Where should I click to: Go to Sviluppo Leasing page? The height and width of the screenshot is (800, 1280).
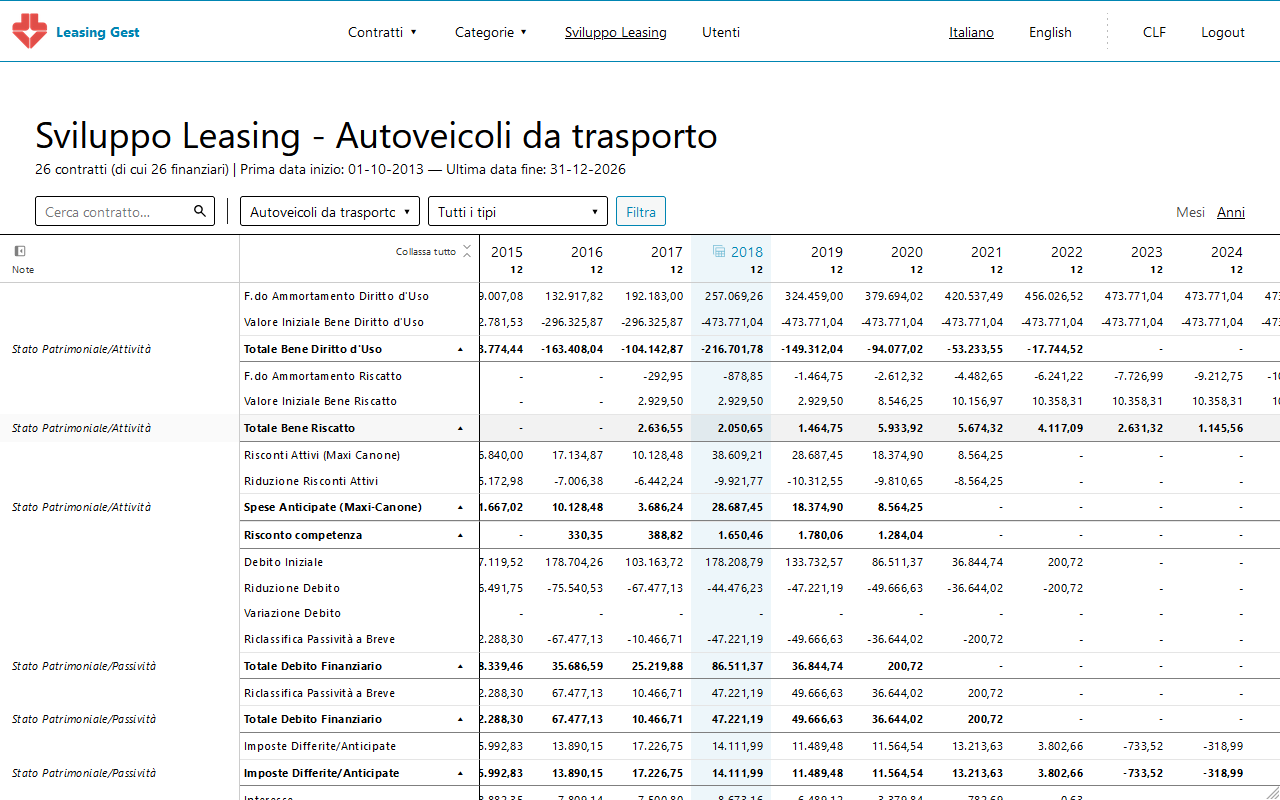click(615, 32)
